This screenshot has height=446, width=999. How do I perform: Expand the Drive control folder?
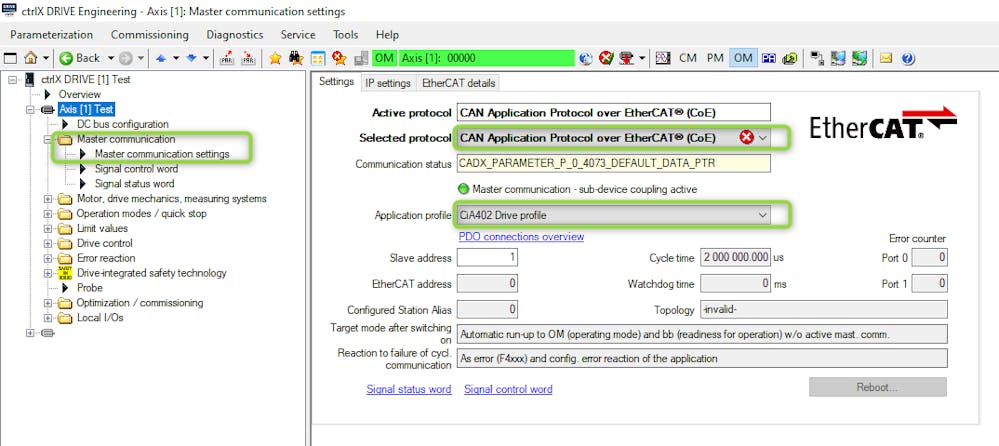pyautogui.click(x=49, y=243)
